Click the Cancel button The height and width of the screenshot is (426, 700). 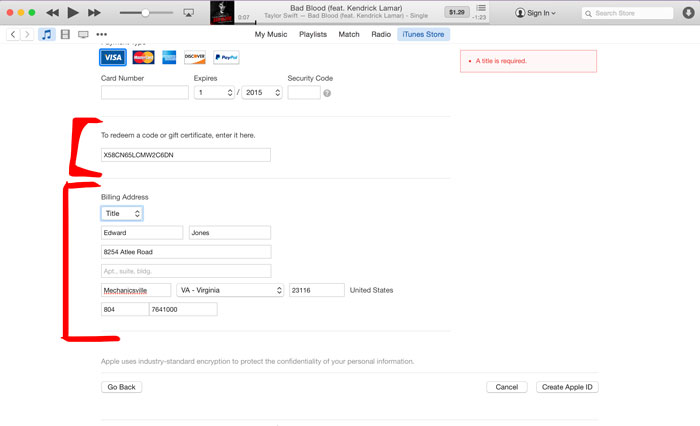click(507, 387)
